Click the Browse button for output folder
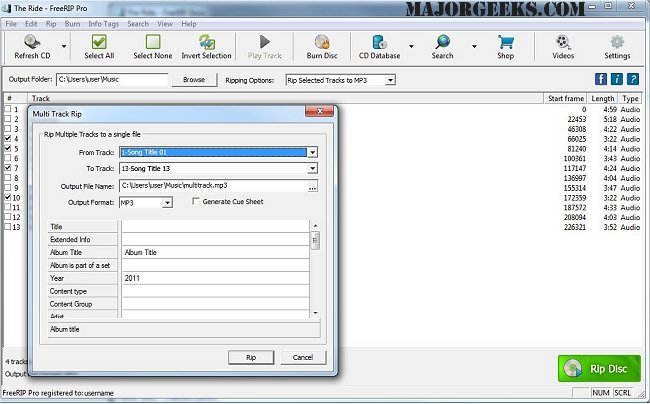 [194, 80]
